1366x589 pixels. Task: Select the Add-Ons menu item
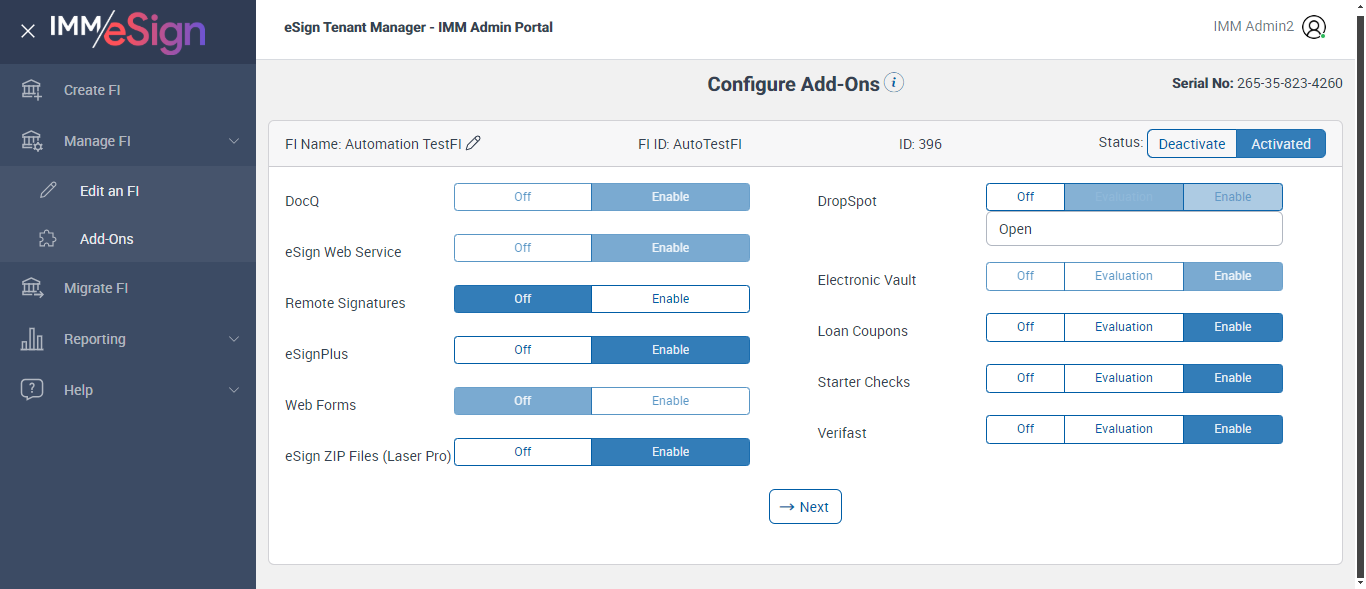tap(106, 239)
